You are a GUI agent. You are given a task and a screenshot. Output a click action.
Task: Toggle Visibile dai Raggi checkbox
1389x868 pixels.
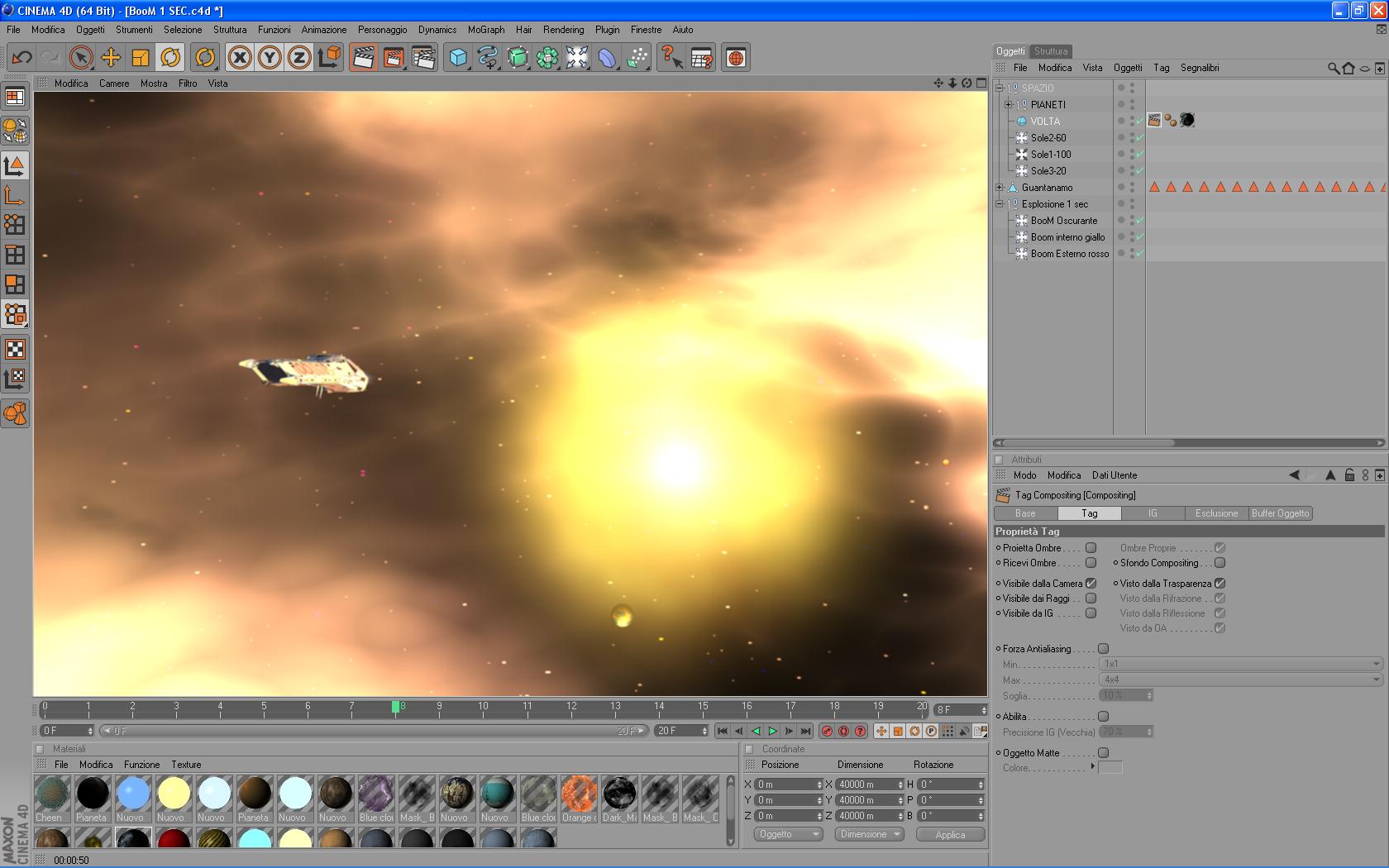[1091, 598]
